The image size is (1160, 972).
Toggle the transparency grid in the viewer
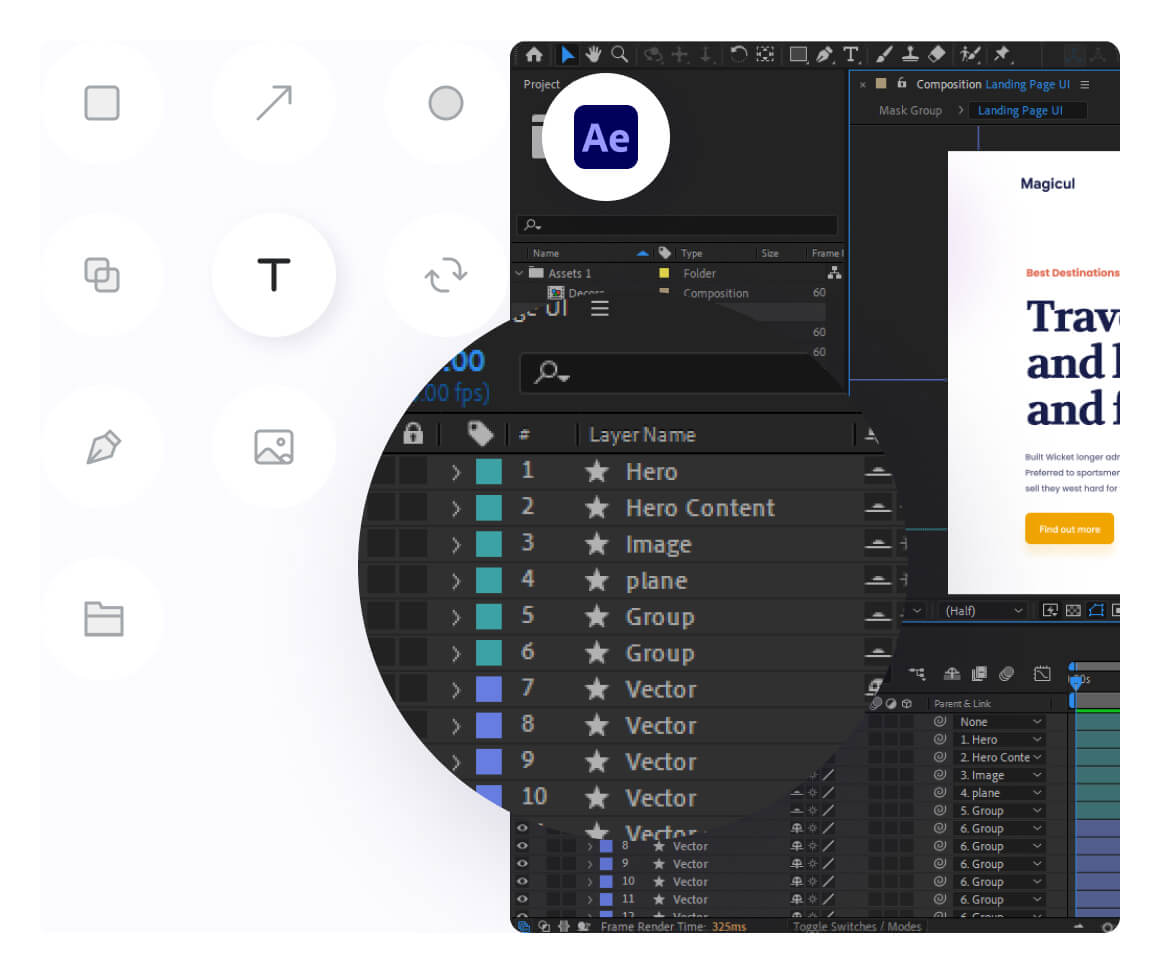1073,610
